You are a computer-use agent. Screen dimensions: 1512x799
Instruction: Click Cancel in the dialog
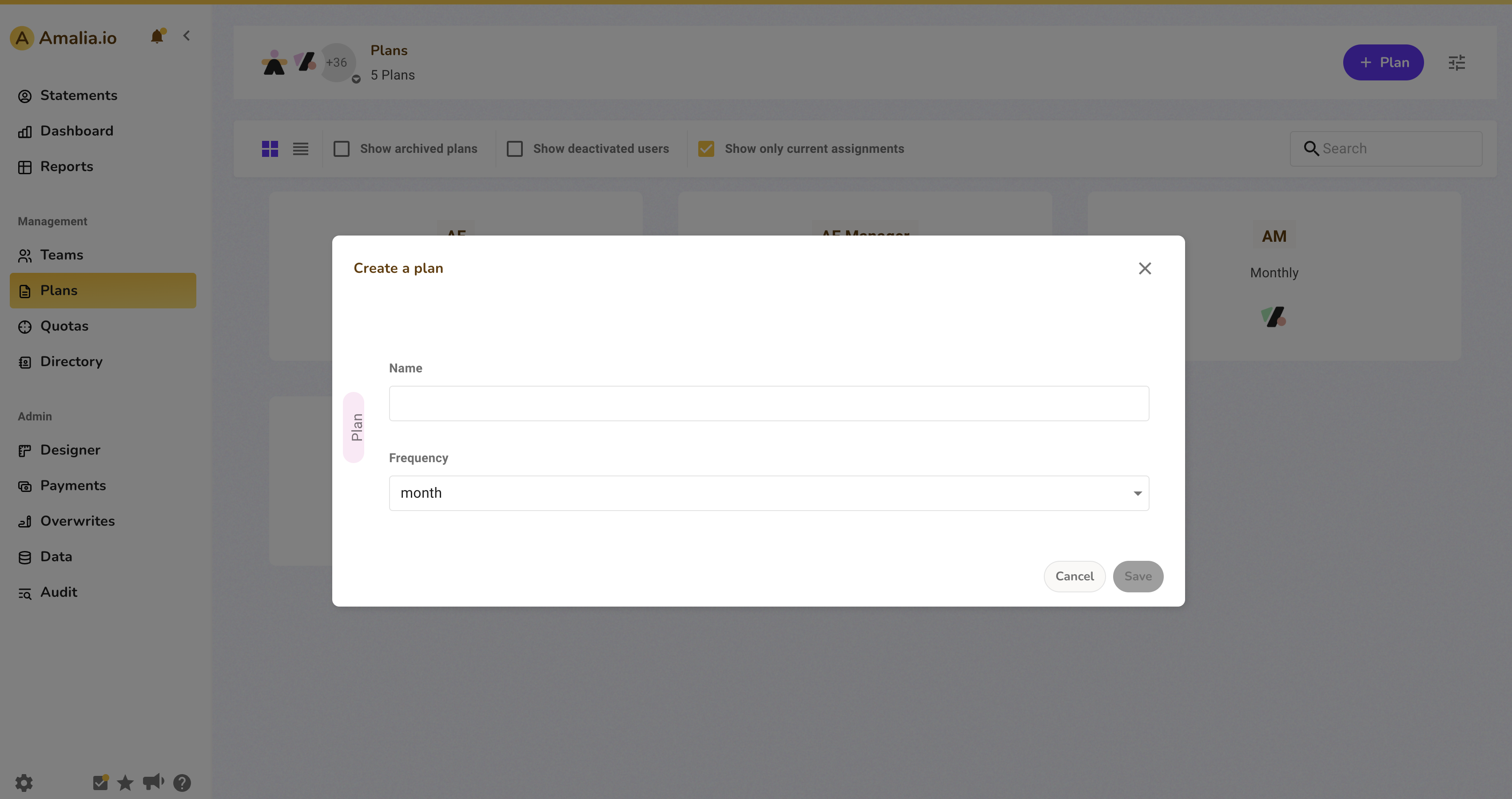click(1074, 576)
